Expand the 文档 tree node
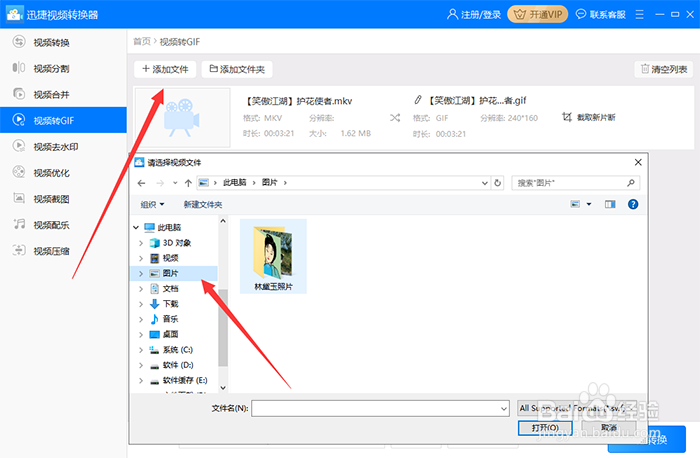700x458 pixels. tap(141, 289)
